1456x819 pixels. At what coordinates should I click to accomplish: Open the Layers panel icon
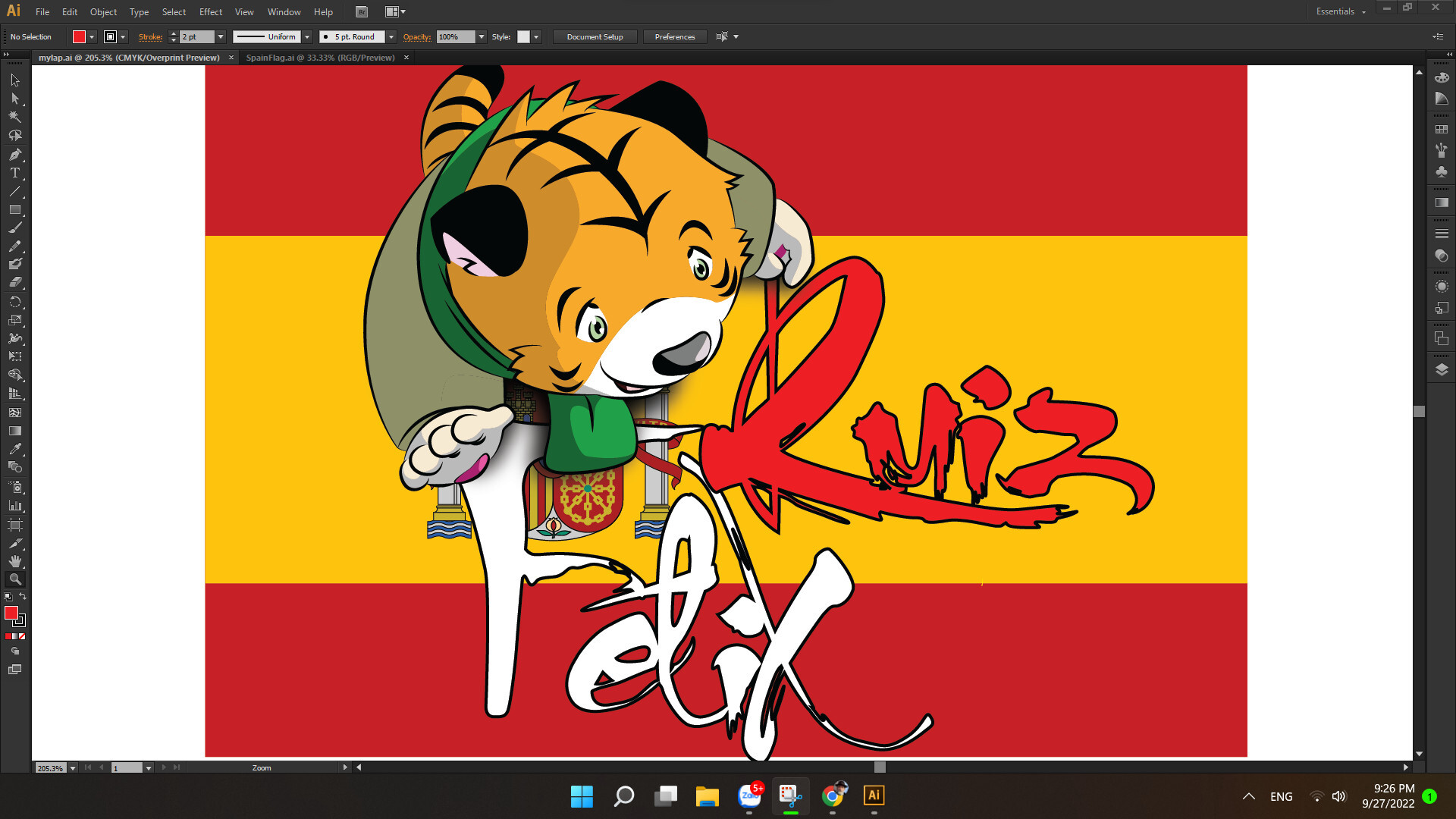point(1442,371)
